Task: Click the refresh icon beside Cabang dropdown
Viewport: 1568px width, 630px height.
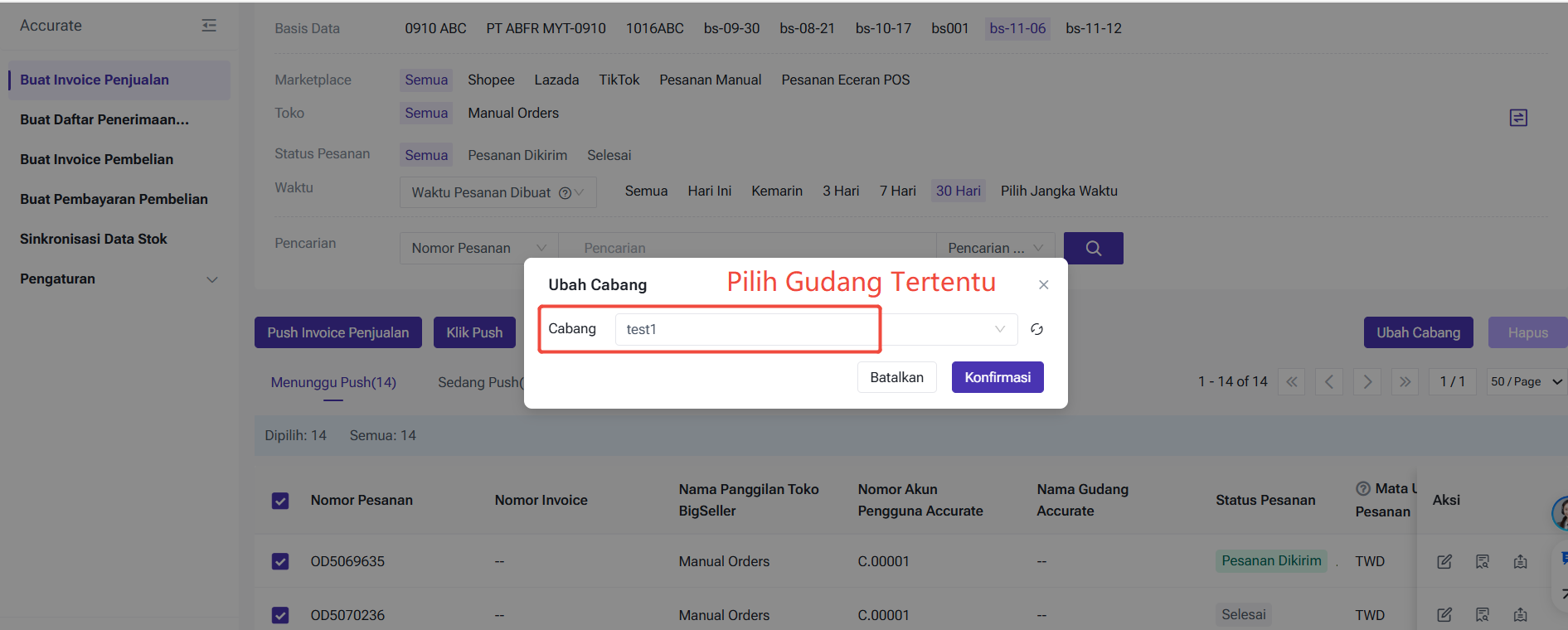Action: 1036,329
